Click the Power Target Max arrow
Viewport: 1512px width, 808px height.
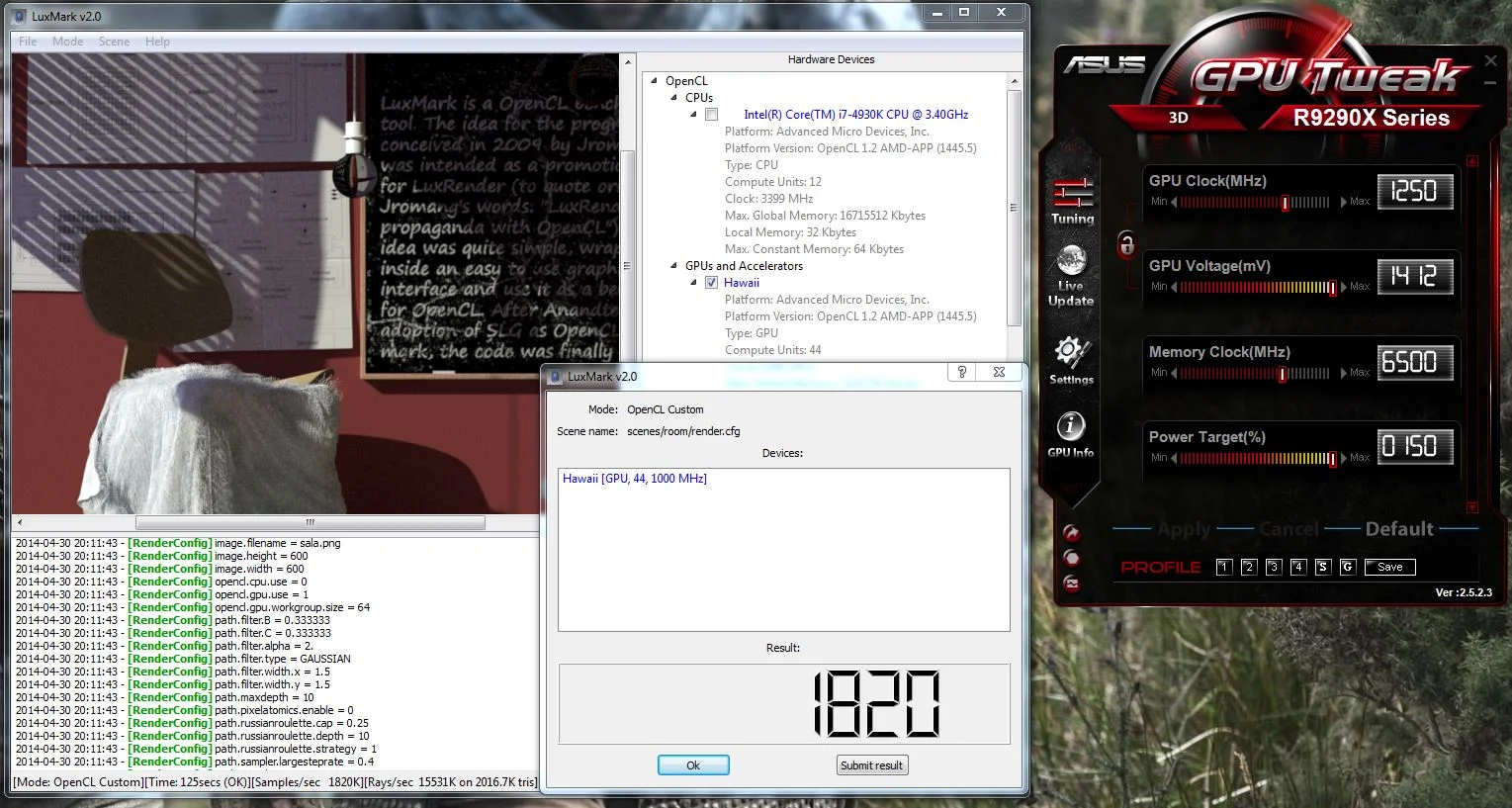pos(1344,458)
